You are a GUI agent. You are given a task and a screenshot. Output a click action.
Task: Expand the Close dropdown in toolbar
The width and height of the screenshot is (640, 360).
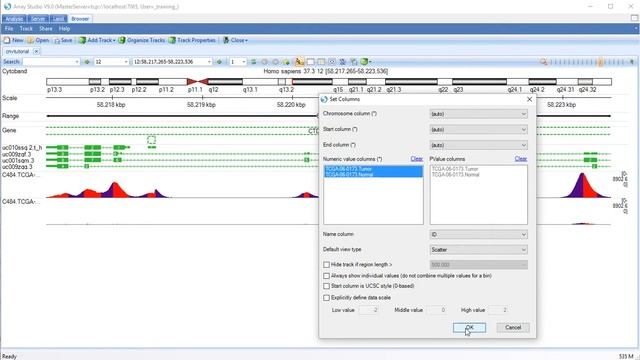[x=246, y=40]
